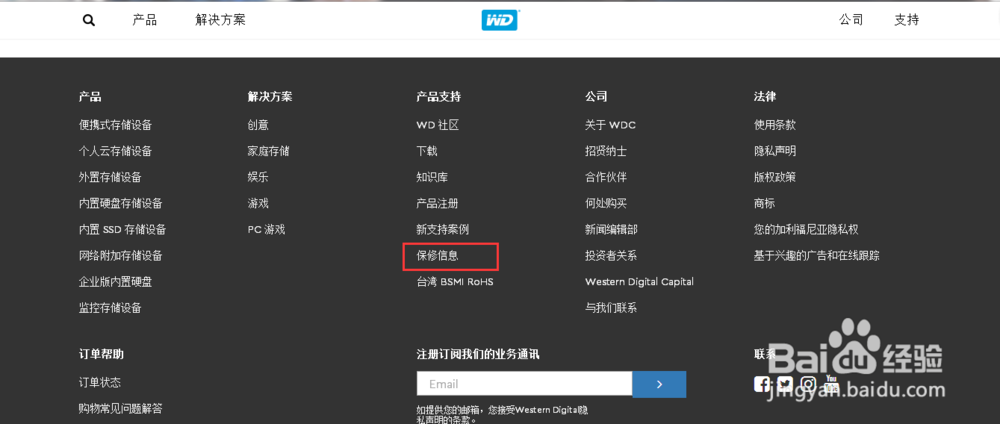The height and width of the screenshot is (424, 1000).
Task: Open the 支持 top menu
Action: point(907,20)
